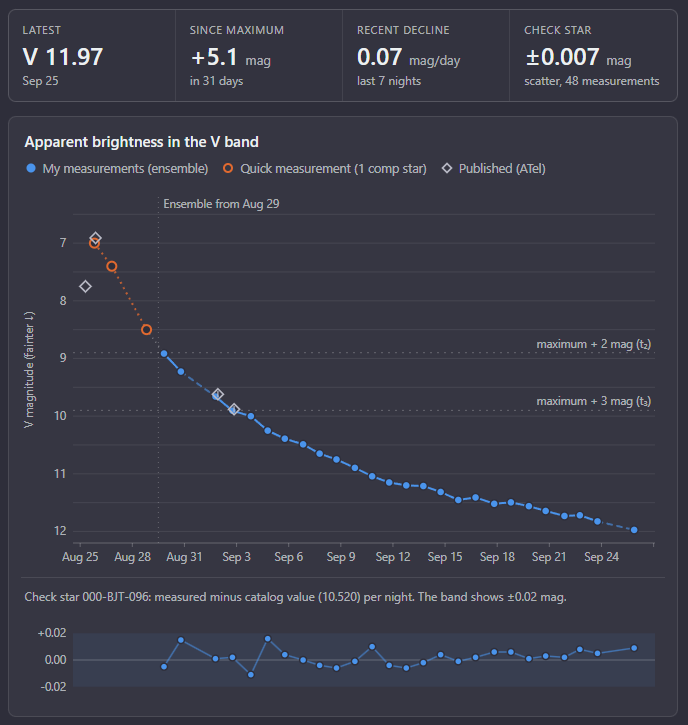Click the 'Aug 25' x-axis label

(80, 557)
